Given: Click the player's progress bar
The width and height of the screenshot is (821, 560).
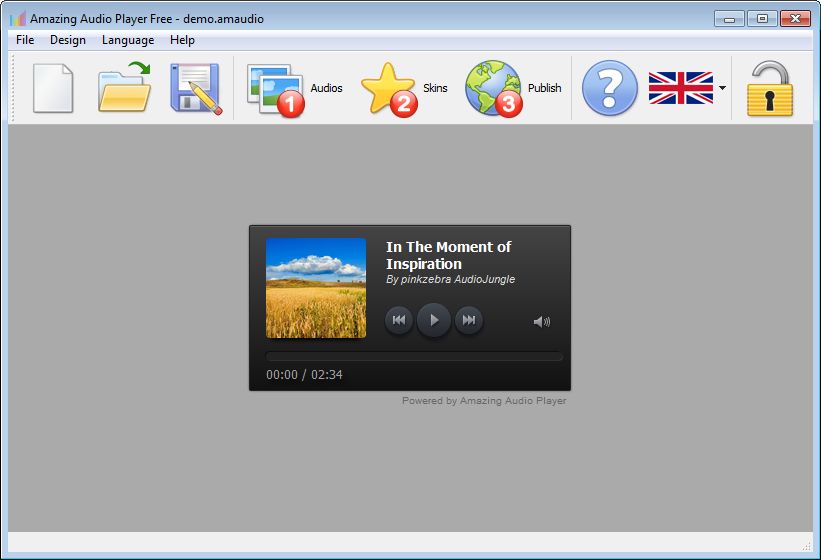Looking at the screenshot, I should (414, 357).
